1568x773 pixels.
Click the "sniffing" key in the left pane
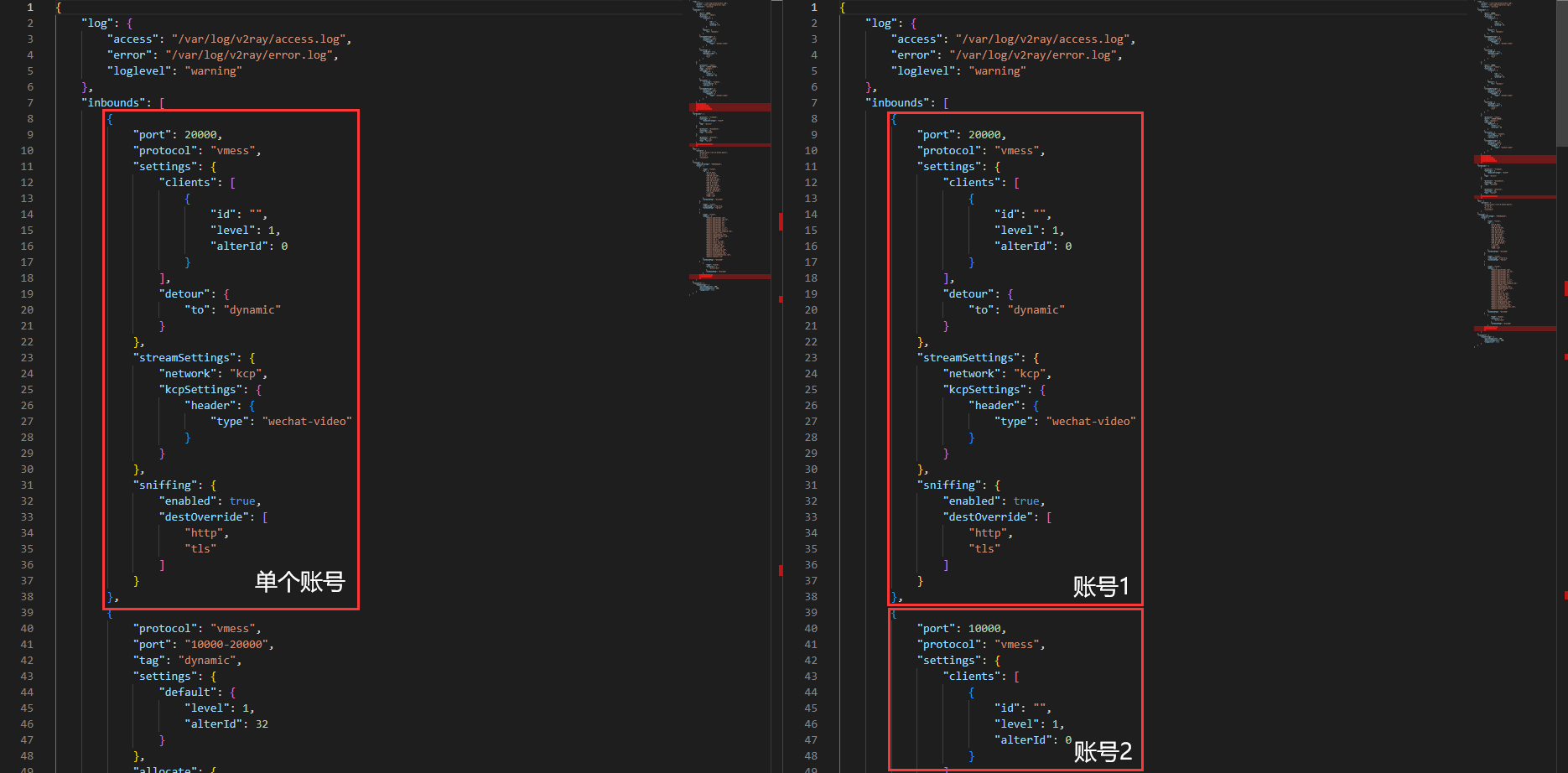click(x=165, y=485)
